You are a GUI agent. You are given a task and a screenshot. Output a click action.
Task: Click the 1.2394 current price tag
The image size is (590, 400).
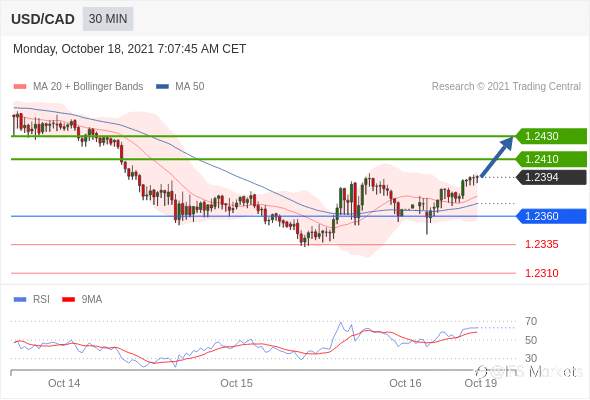(x=552, y=177)
